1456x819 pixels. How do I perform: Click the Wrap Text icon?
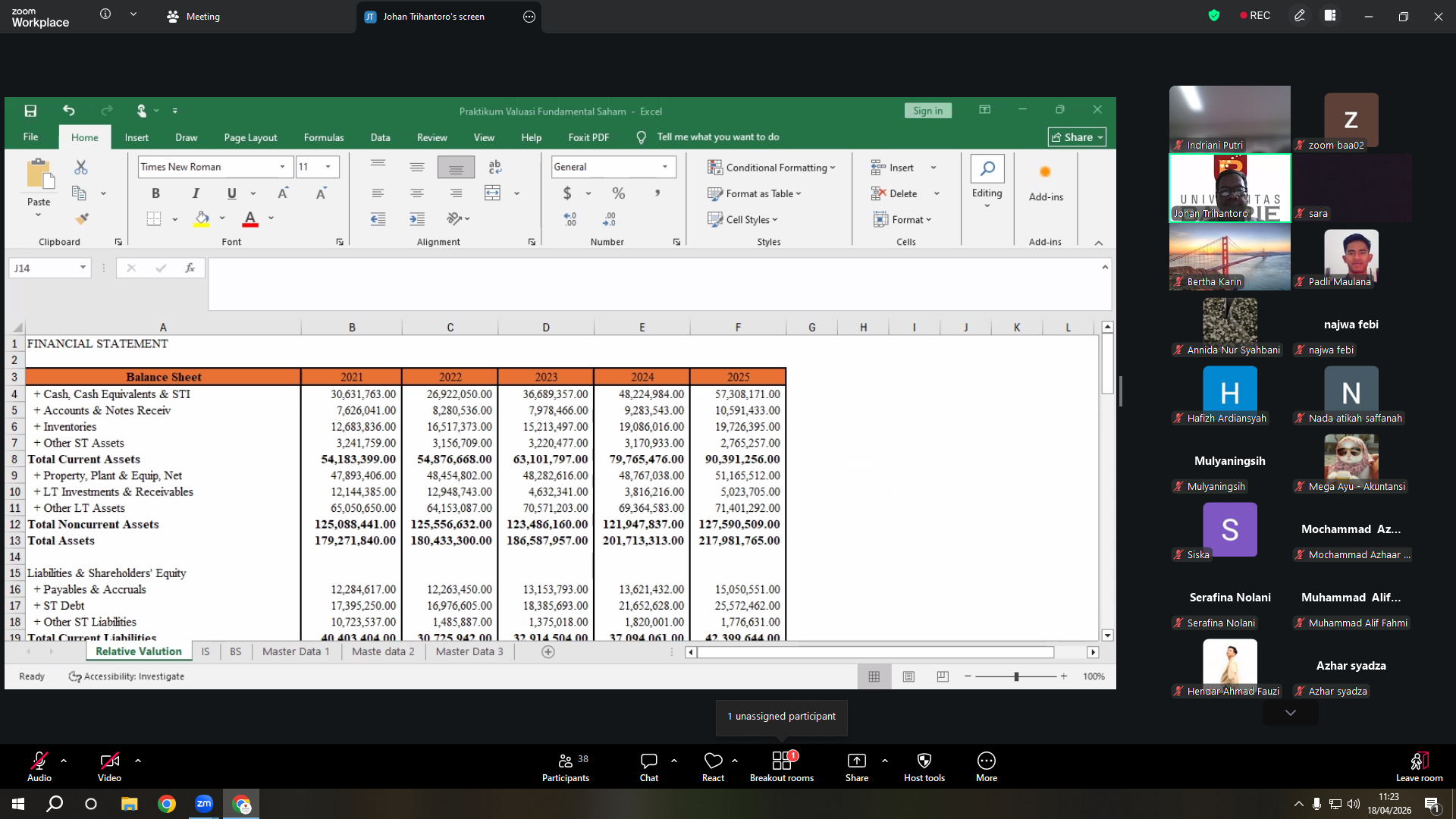click(x=494, y=167)
